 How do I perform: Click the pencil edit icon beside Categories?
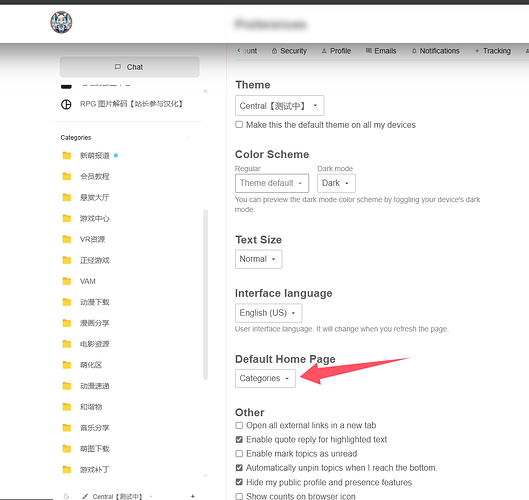coord(188,137)
